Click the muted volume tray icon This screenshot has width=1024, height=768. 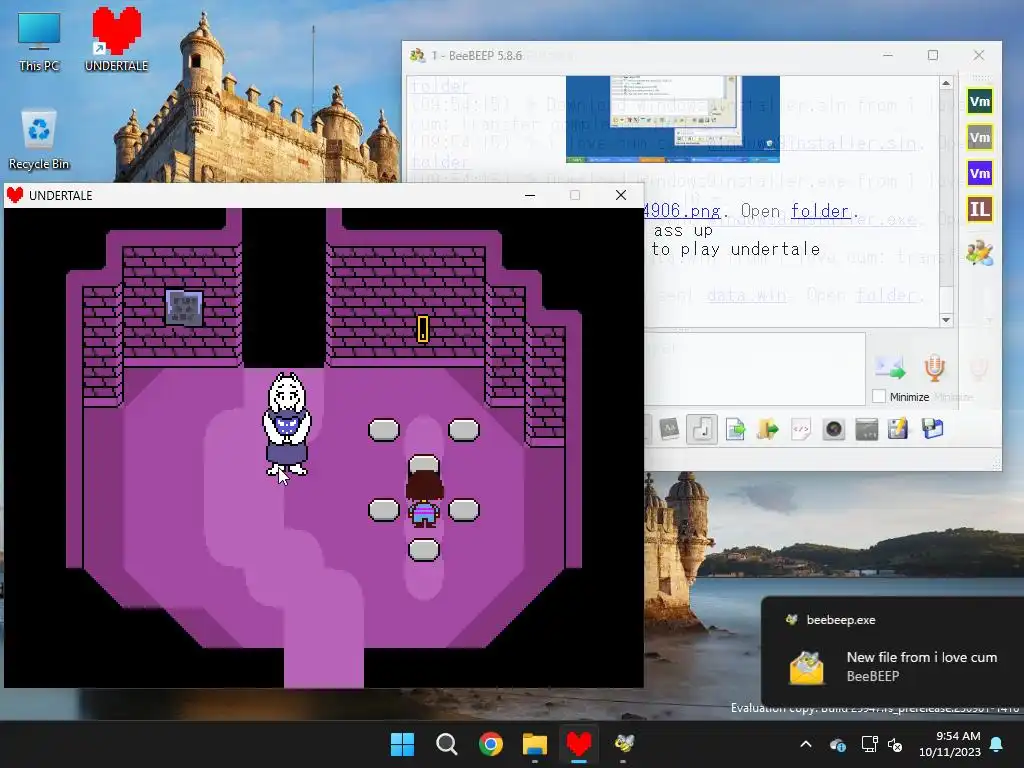(x=895, y=744)
